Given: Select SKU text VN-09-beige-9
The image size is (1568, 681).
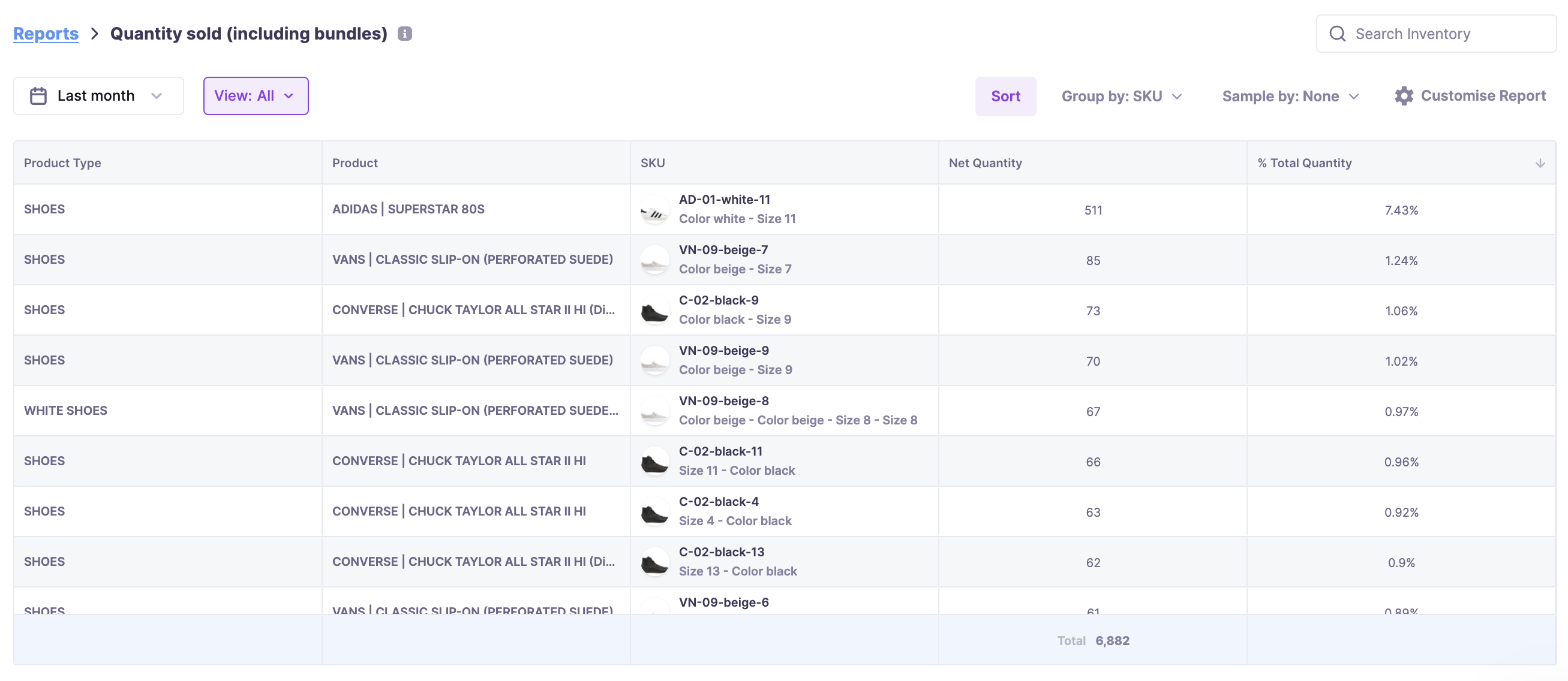Looking at the screenshot, I should coord(724,351).
